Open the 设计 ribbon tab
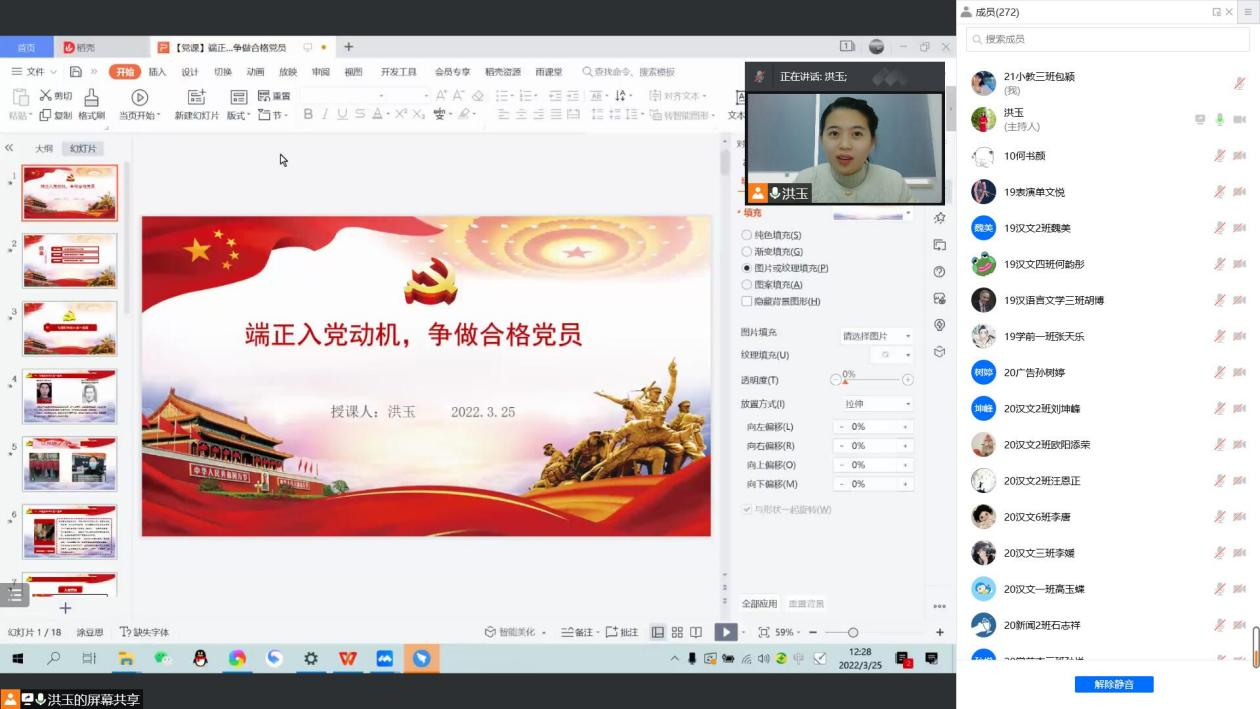This screenshot has height=709, width=1260. pos(190,72)
